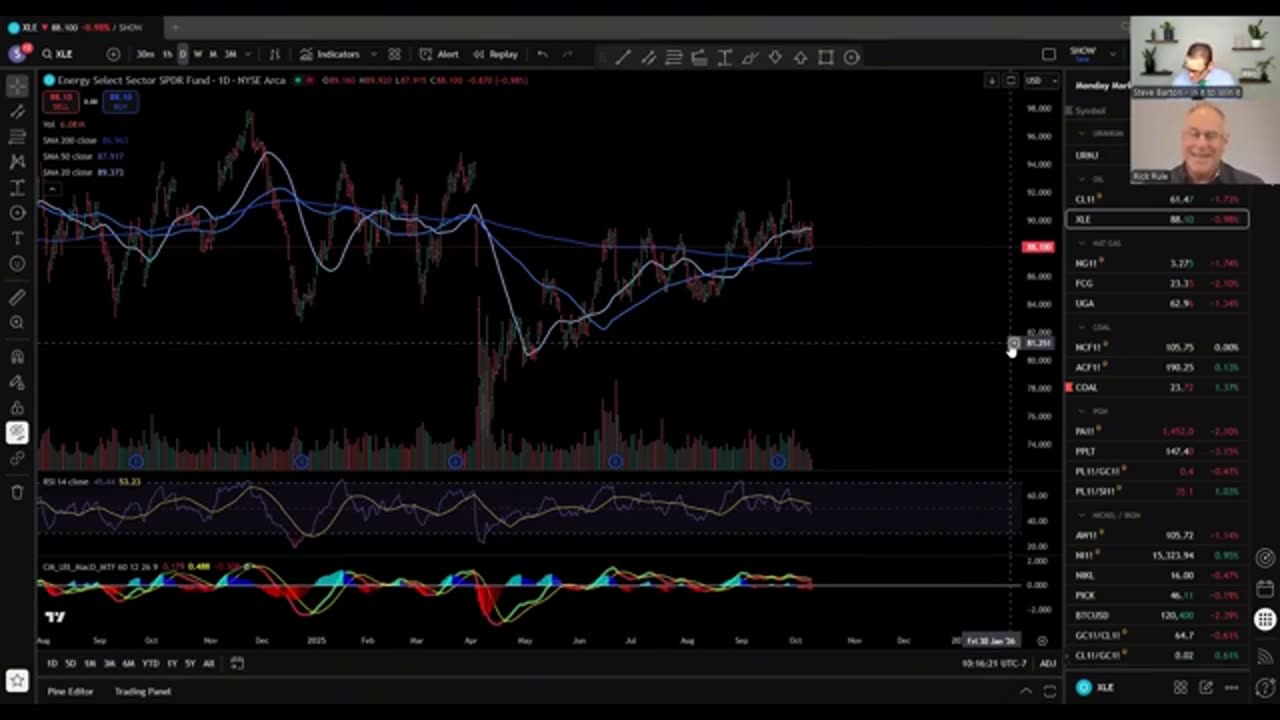Image resolution: width=1280 pixels, height=720 pixels.
Task: Add a symbol to compare with plus icon
Action: click(113, 54)
